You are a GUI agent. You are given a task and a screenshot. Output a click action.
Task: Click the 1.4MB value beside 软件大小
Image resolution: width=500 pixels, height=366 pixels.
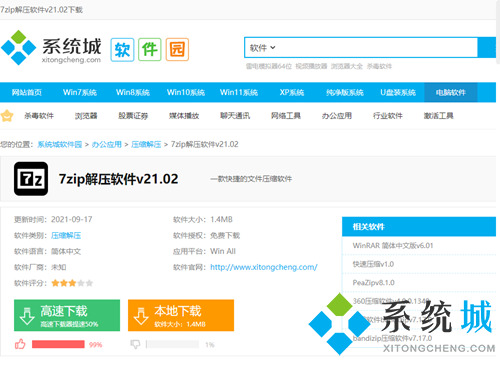pyautogui.click(x=221, y=219)
